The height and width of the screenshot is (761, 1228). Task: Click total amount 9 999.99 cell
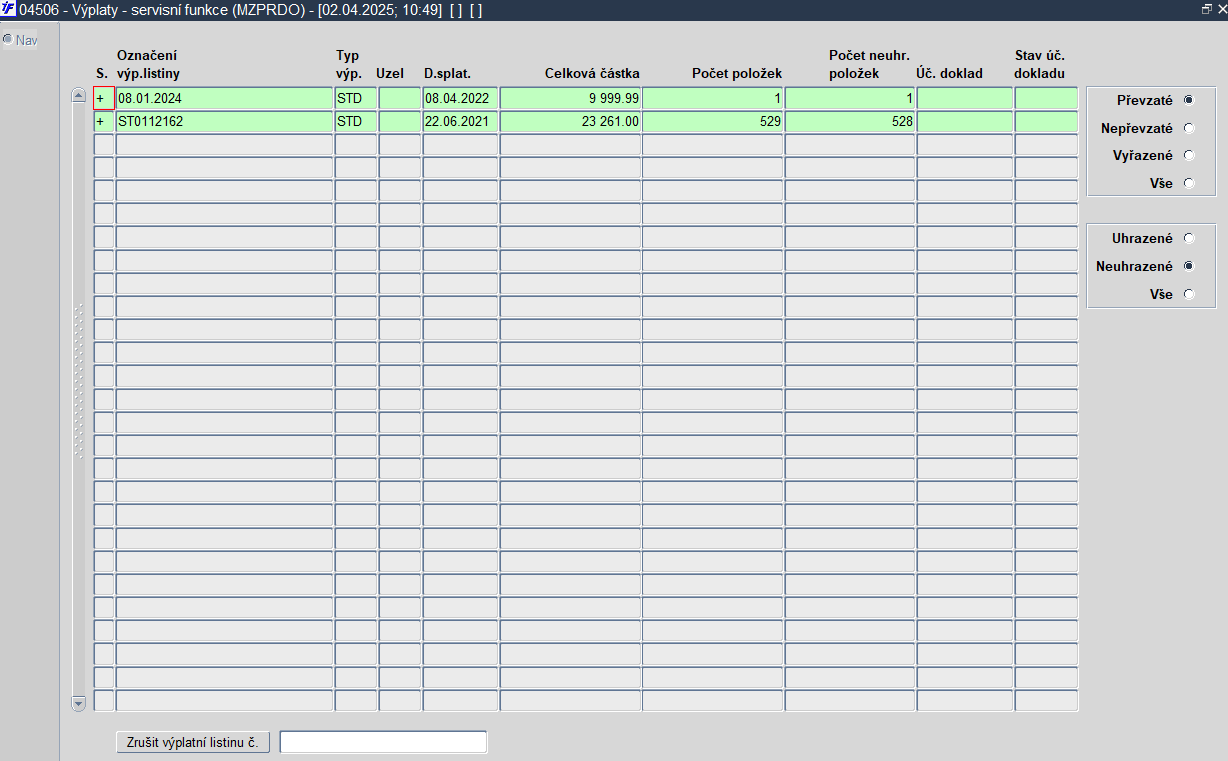click(x=570, y=98)
